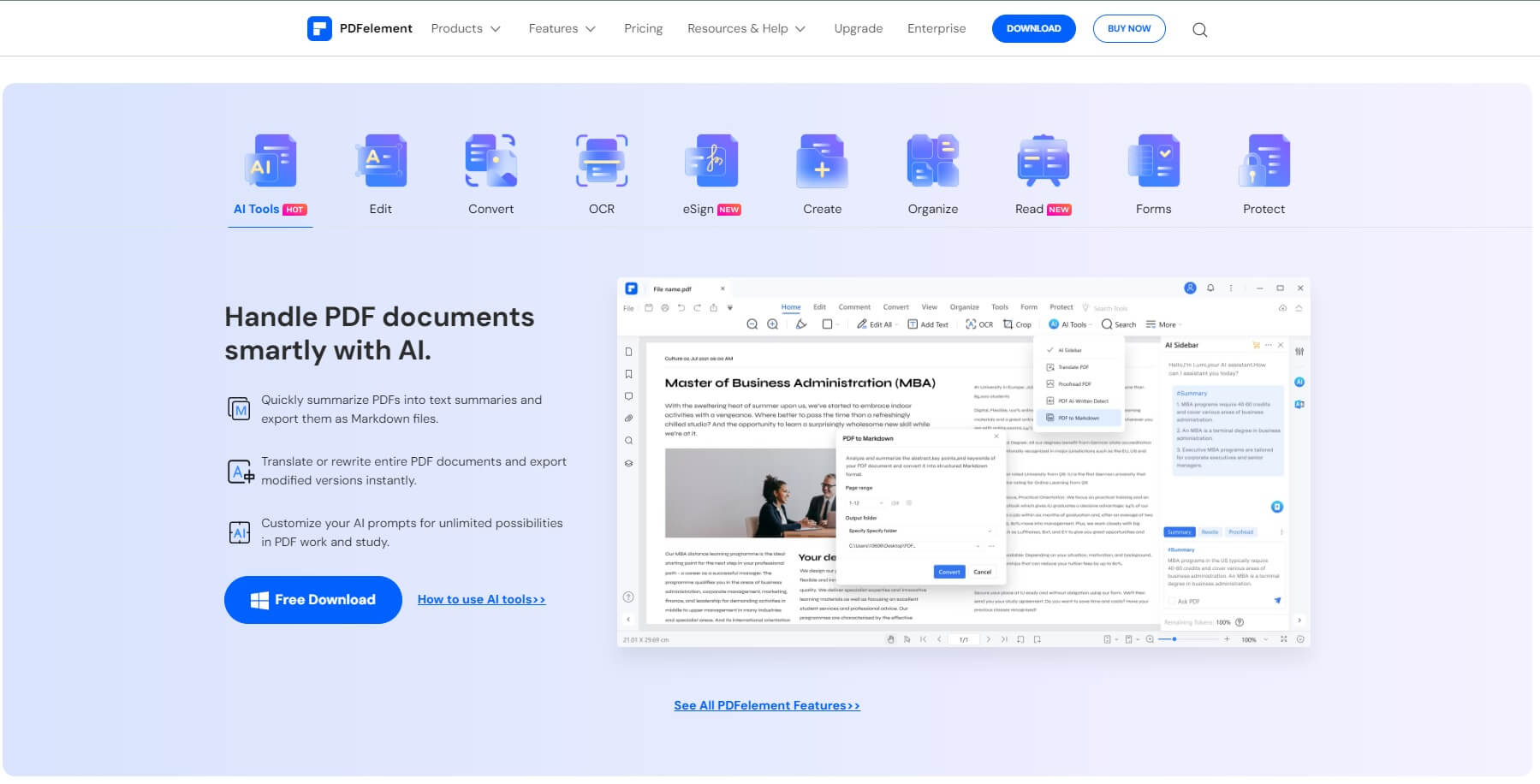Select the eSign feature icon tab
1540x784 pixels.
[x=711, y=175]
